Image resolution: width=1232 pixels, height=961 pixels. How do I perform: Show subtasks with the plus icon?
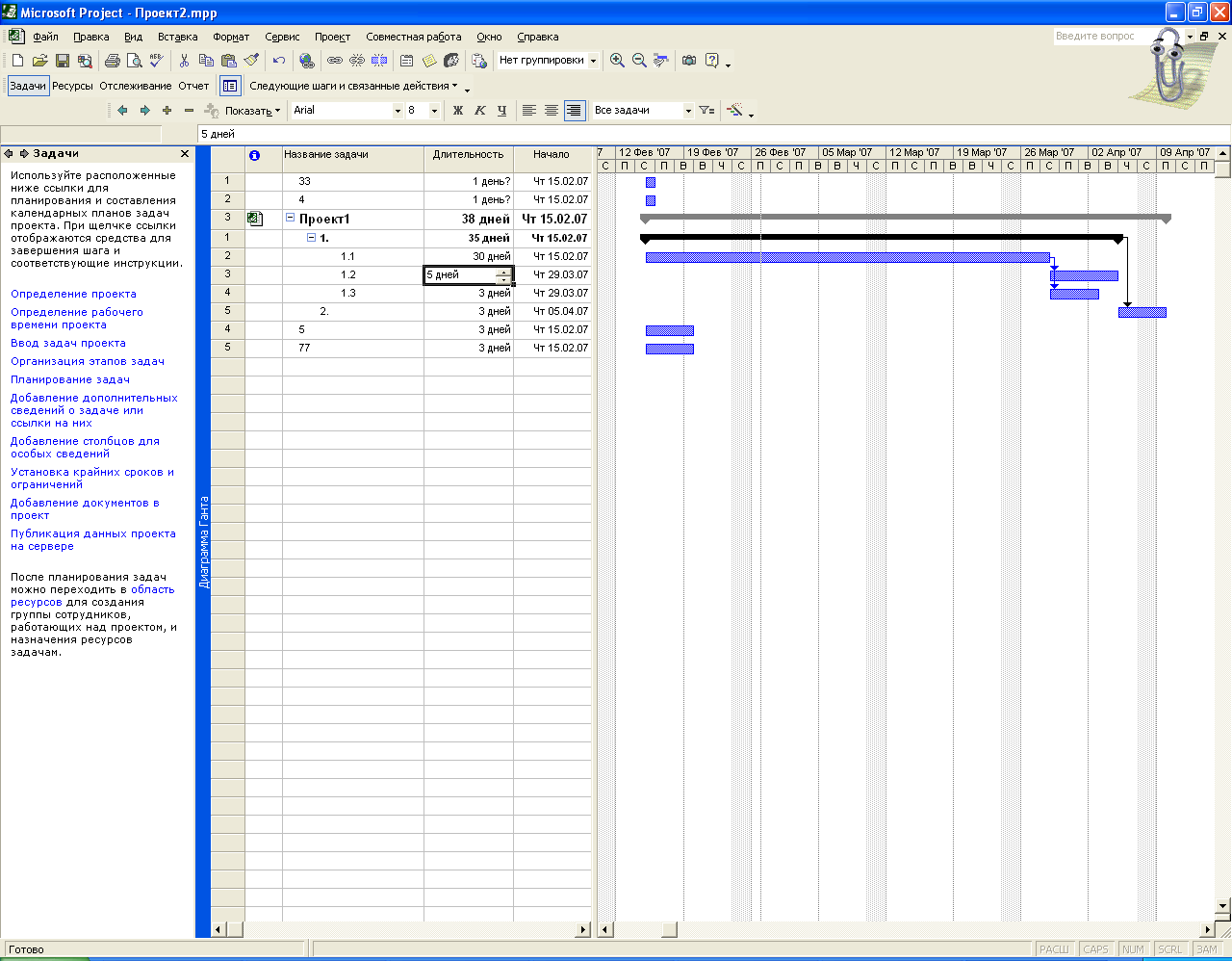tap(167, 111)
